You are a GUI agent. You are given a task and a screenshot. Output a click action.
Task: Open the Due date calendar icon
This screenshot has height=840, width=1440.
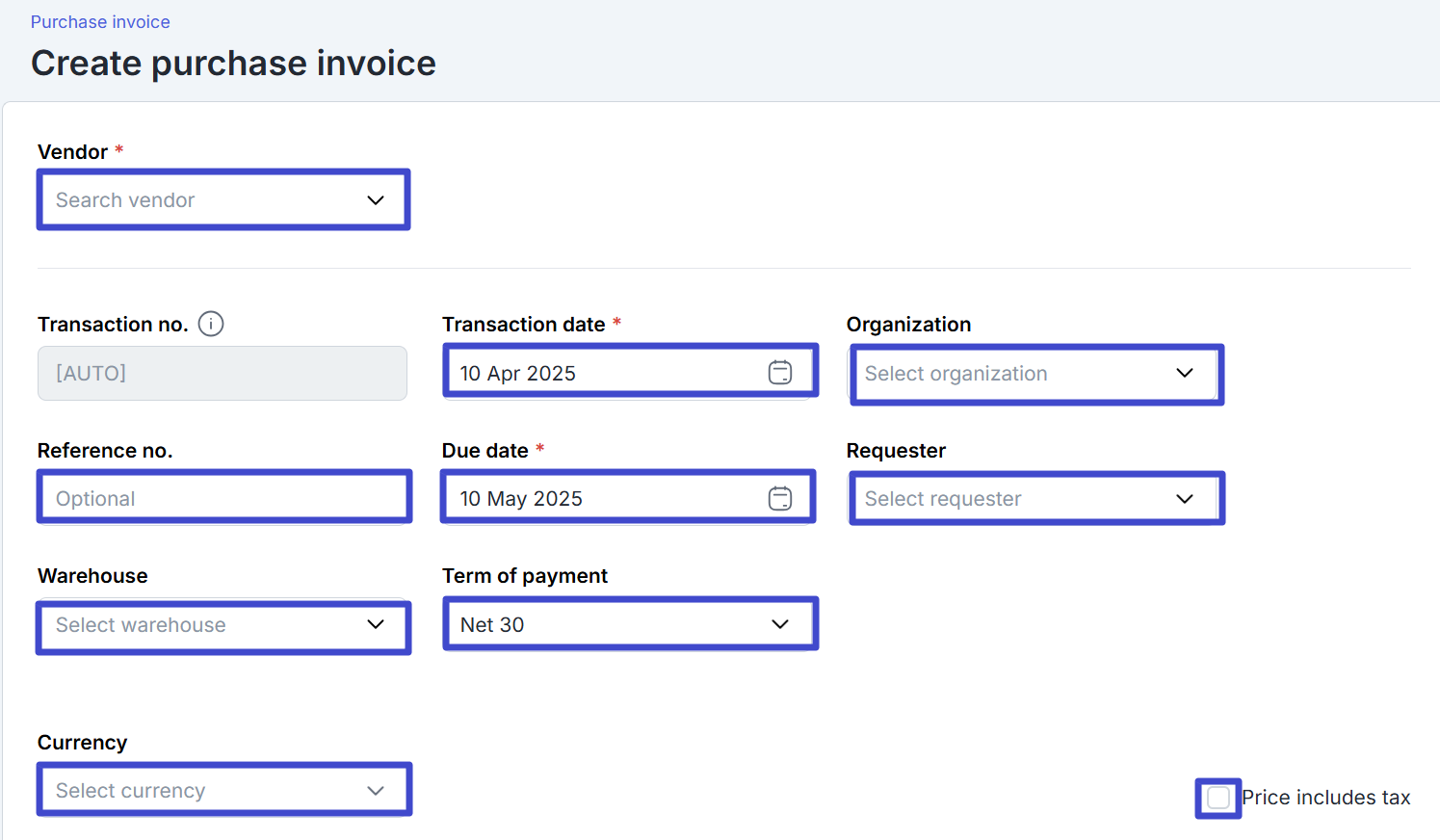point(780,498)
